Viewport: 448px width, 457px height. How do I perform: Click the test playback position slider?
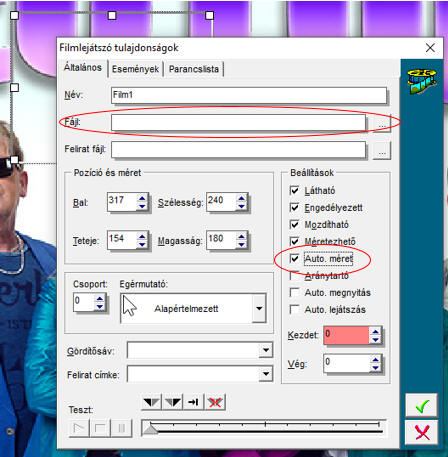[263, 428]
